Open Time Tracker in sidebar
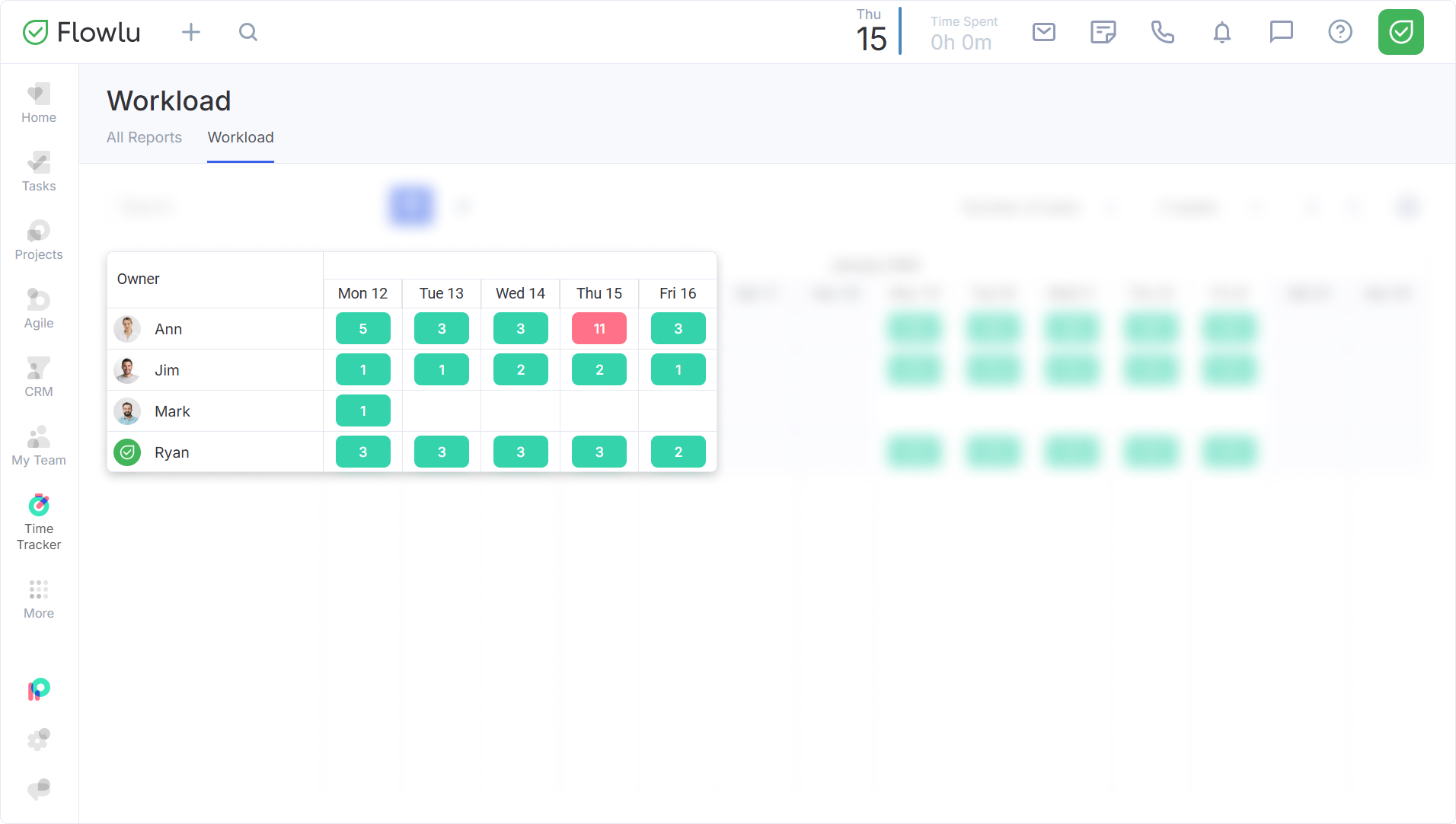This screenshot has width=1456, height=824. point(39,522)
